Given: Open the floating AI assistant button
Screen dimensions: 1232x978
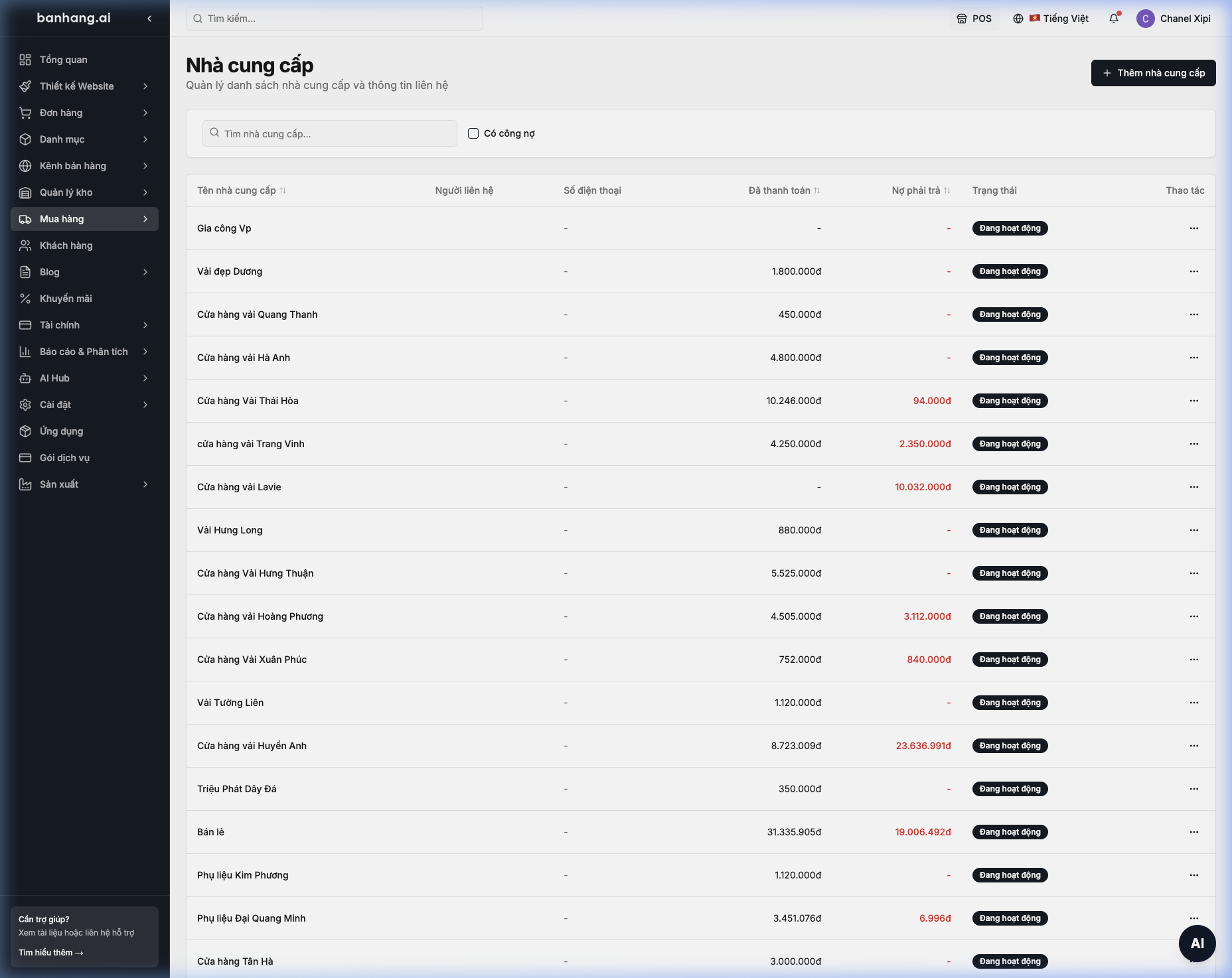Looking at the screenshot, I should tap(1197, 943).
